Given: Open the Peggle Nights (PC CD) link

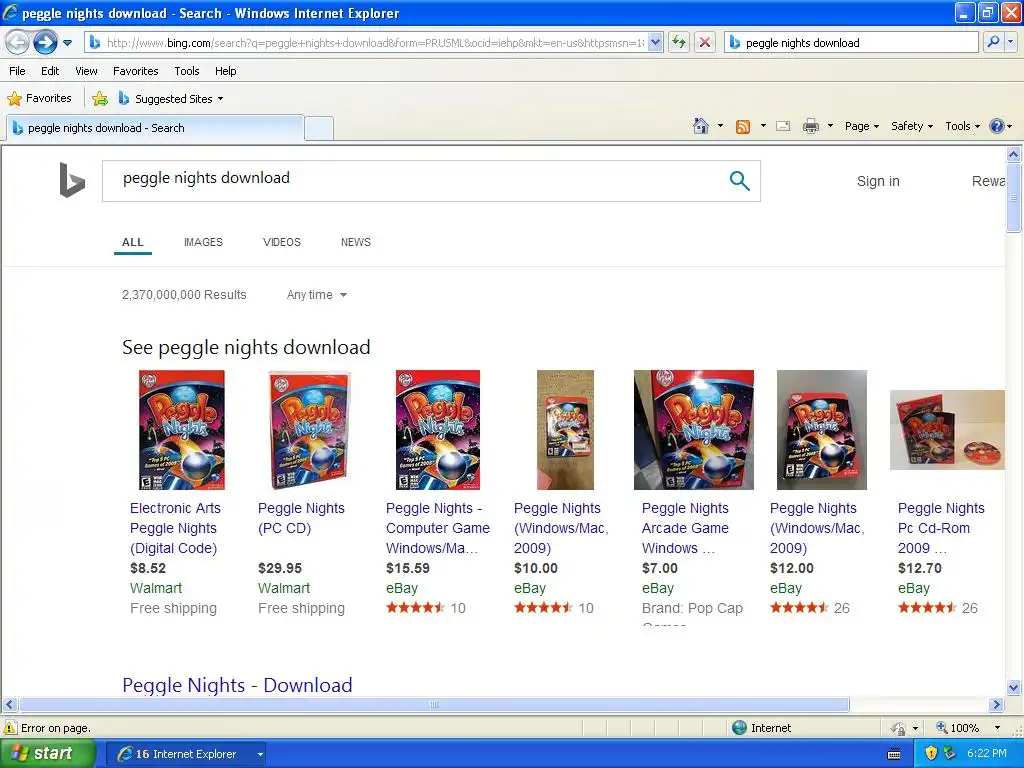Looking at the screenshot, I should click(300, 518).
